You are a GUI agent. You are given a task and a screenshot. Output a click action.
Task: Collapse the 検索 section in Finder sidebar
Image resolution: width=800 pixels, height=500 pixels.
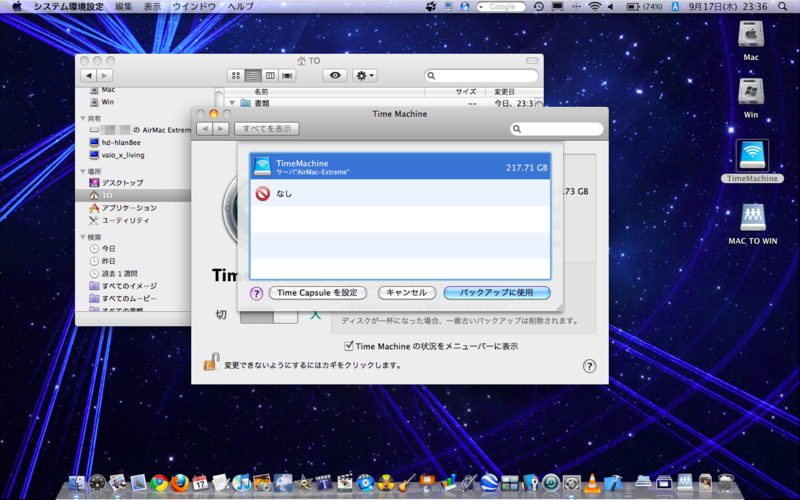[83, 237]
